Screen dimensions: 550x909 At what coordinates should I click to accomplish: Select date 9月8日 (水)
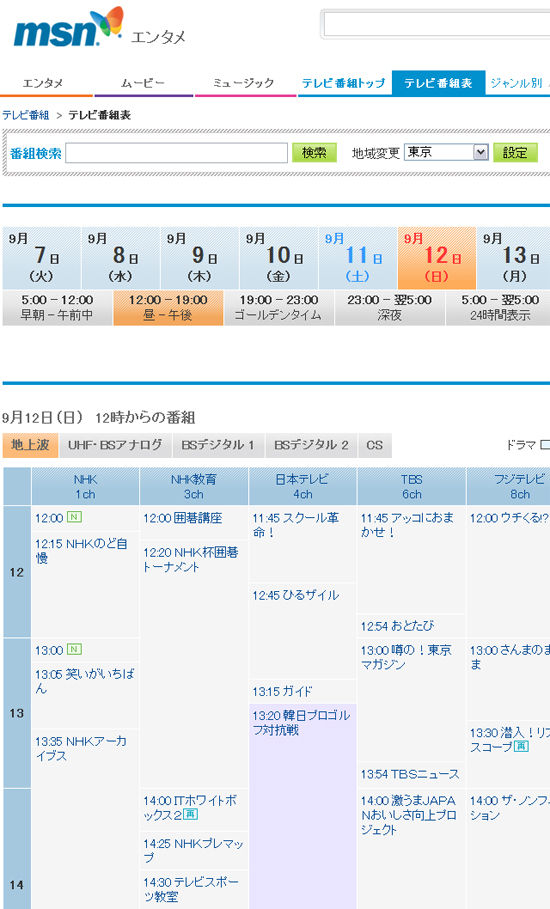pos(121,258)
